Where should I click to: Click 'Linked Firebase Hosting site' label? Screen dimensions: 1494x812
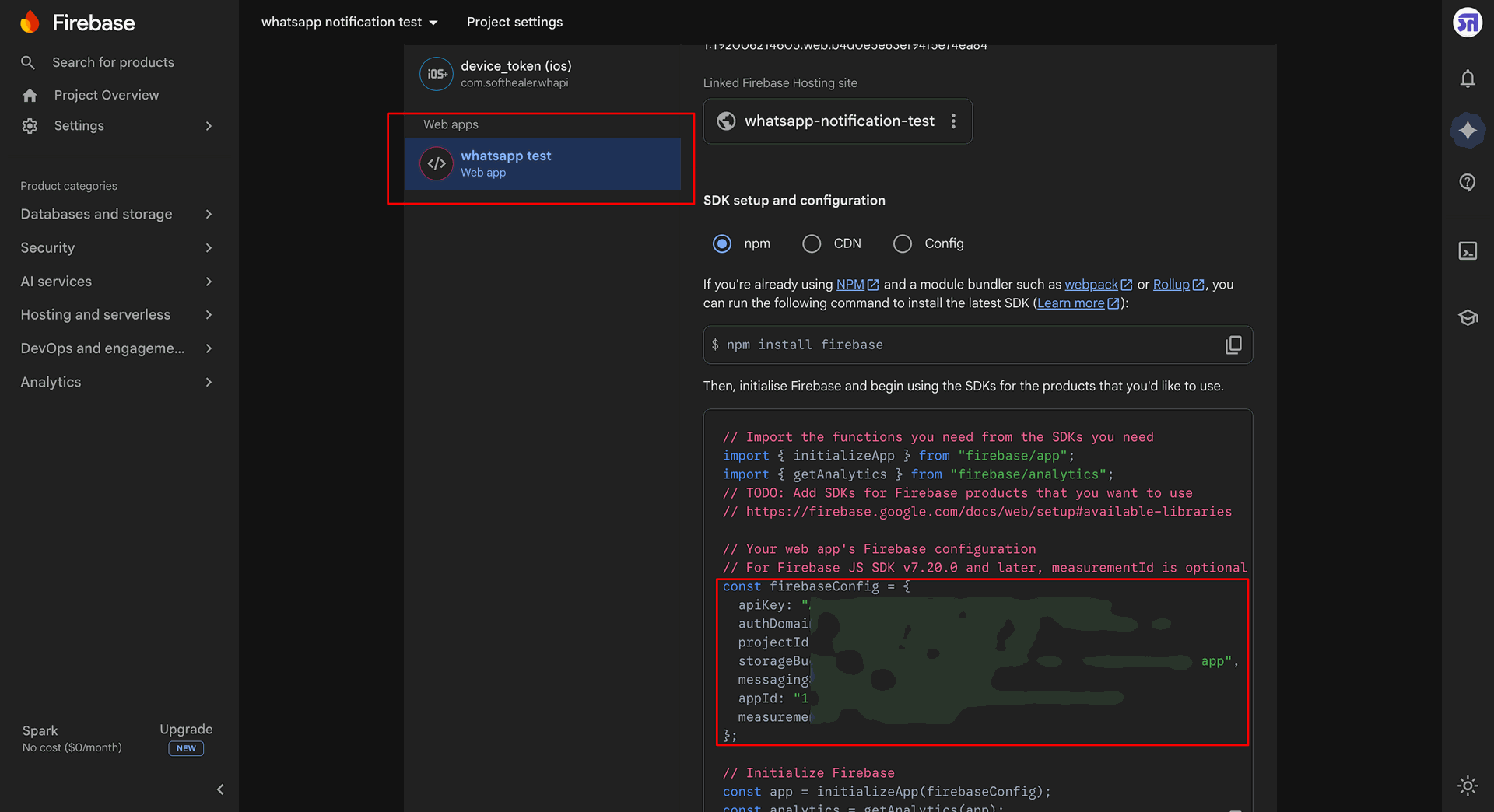click(780, 83)
